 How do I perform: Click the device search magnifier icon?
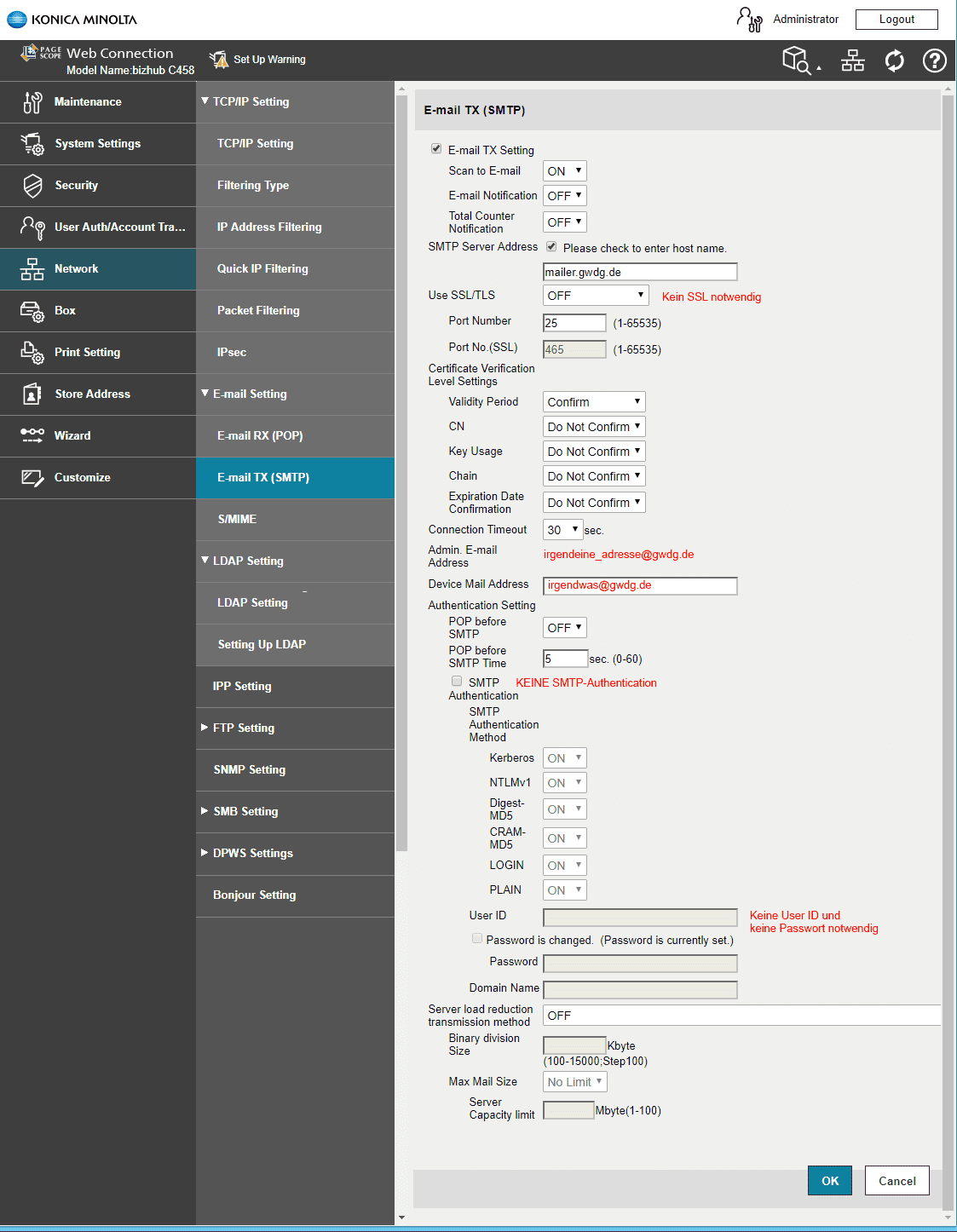[798, 60]
